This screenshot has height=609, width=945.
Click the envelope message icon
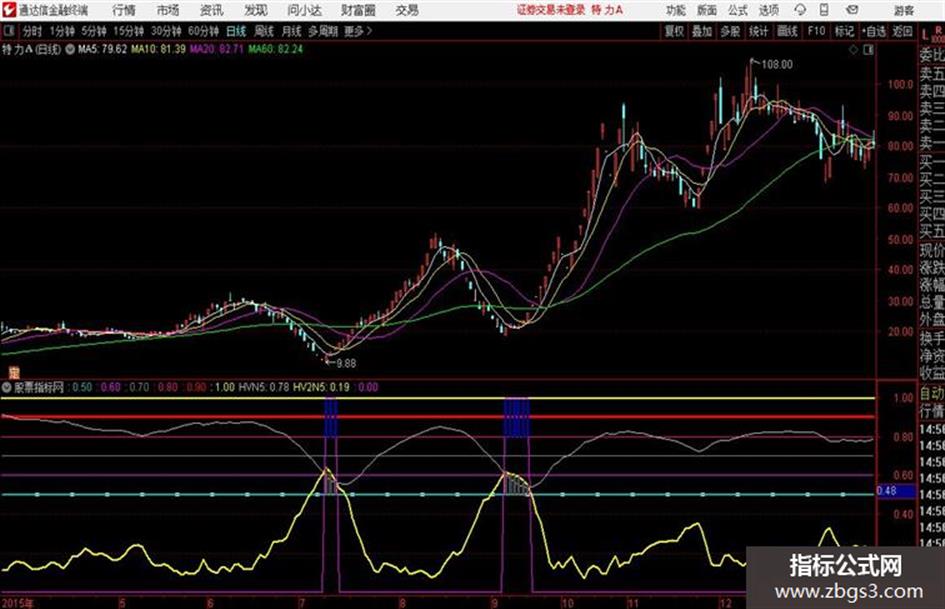852,10
